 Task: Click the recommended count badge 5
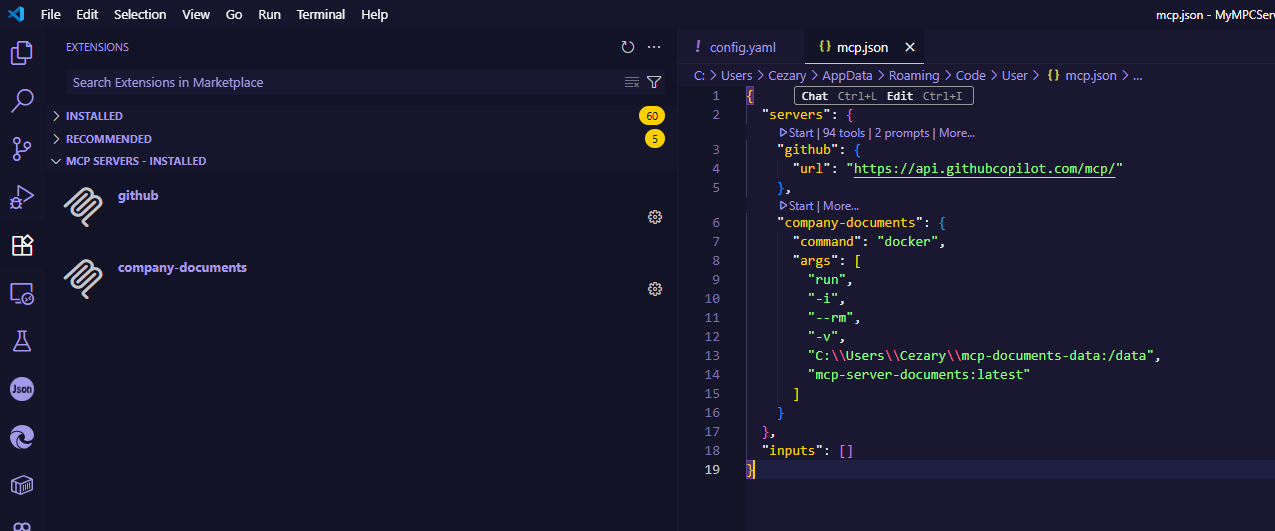[655, 139]
